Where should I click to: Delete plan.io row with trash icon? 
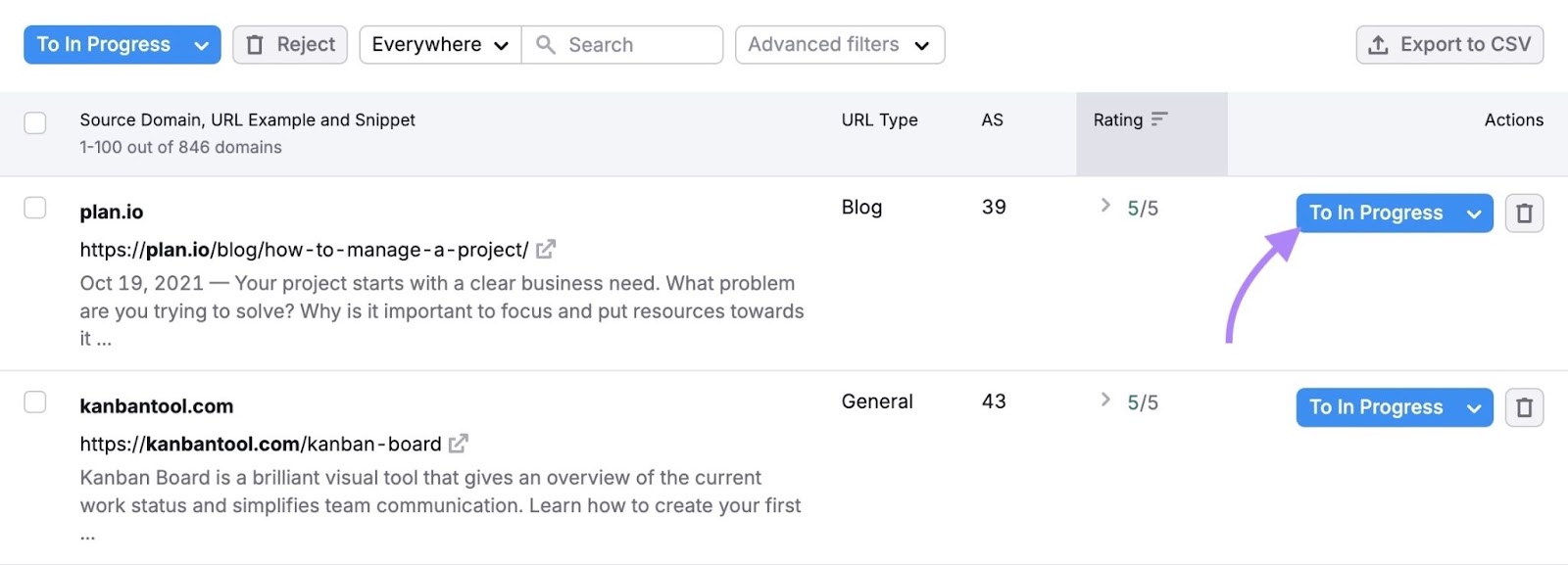coord(1524,213)
